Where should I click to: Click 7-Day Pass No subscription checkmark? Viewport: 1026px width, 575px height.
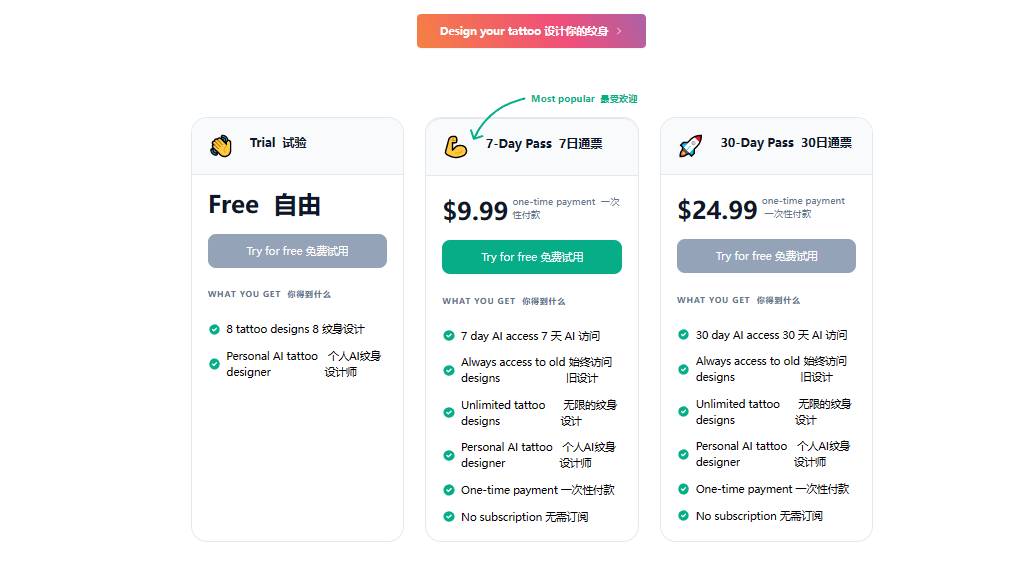[449, 517]
